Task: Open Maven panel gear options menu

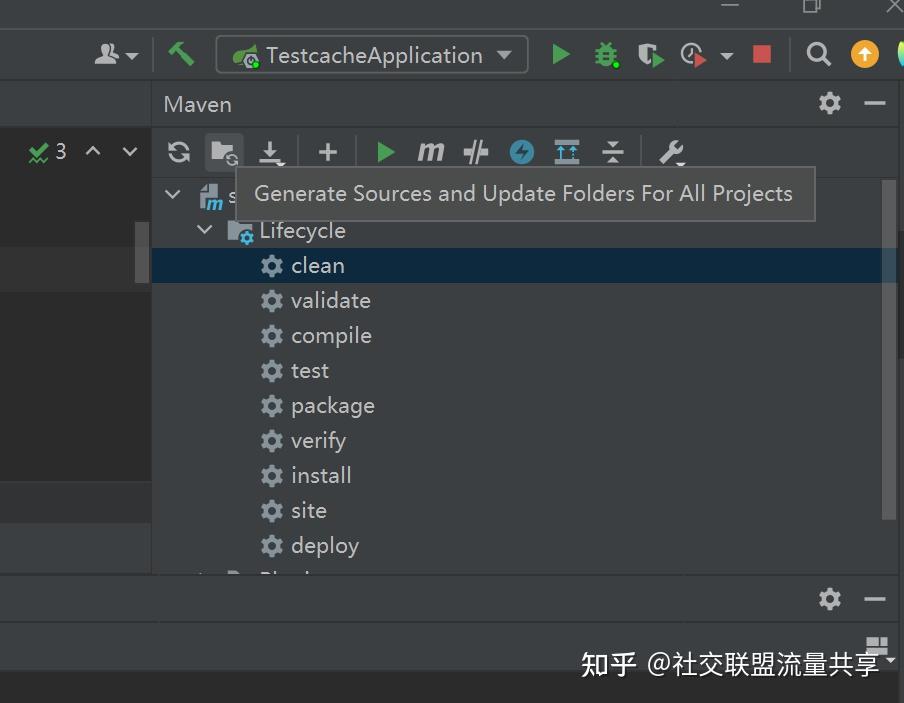Action: pyautogui.click(x=830, y=103)
